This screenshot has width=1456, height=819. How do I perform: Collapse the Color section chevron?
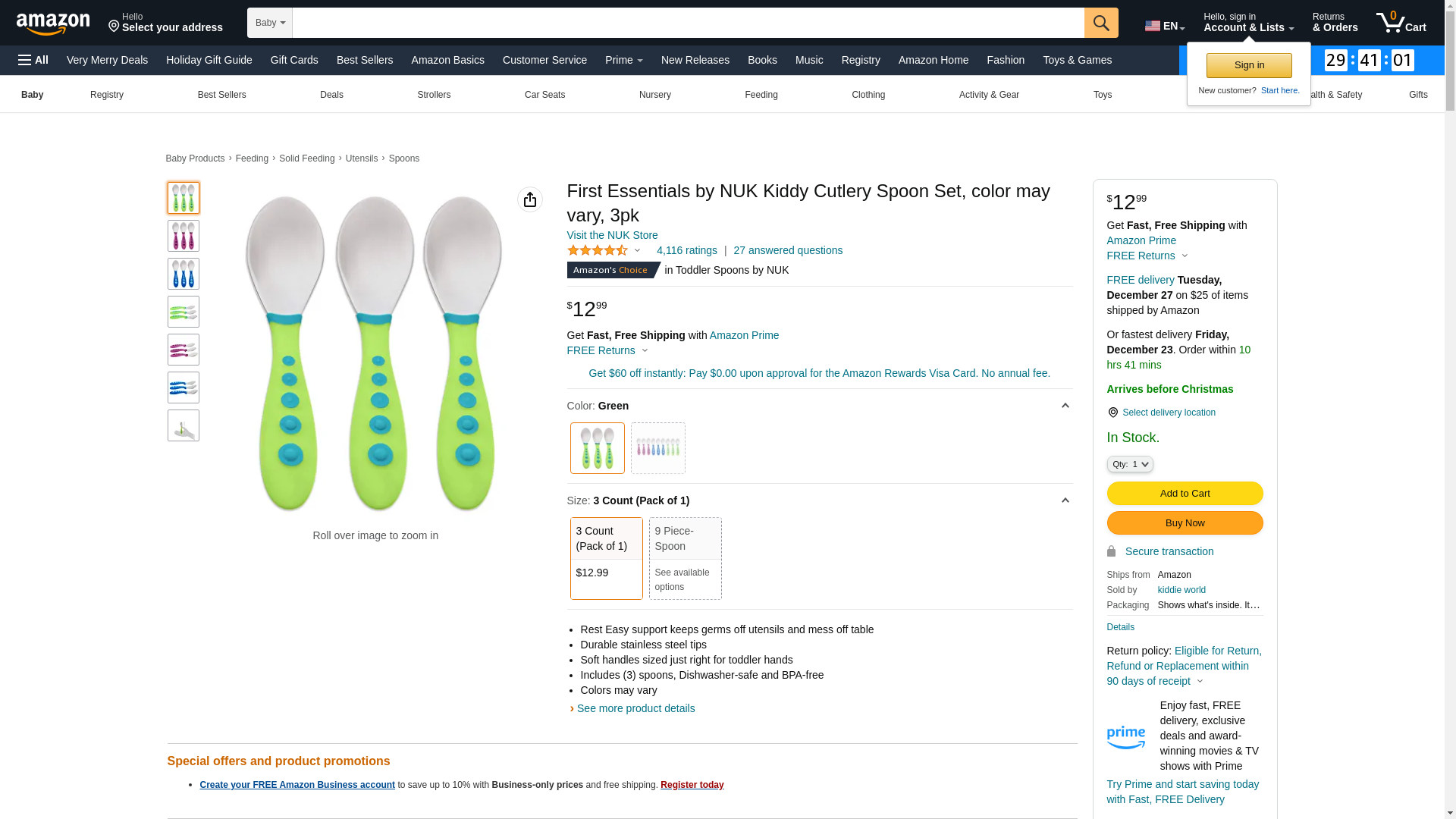(x=1065, y=406)
